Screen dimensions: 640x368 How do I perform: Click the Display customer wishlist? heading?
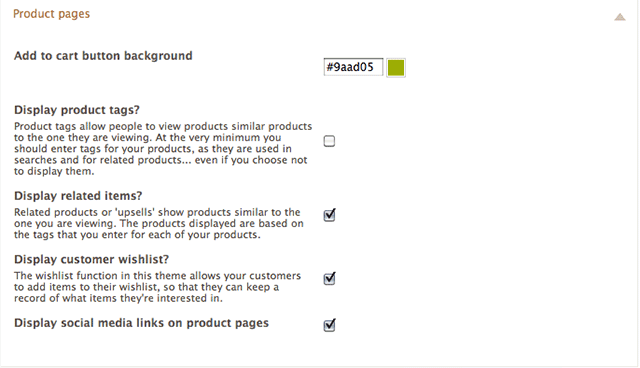coord(91,259)
